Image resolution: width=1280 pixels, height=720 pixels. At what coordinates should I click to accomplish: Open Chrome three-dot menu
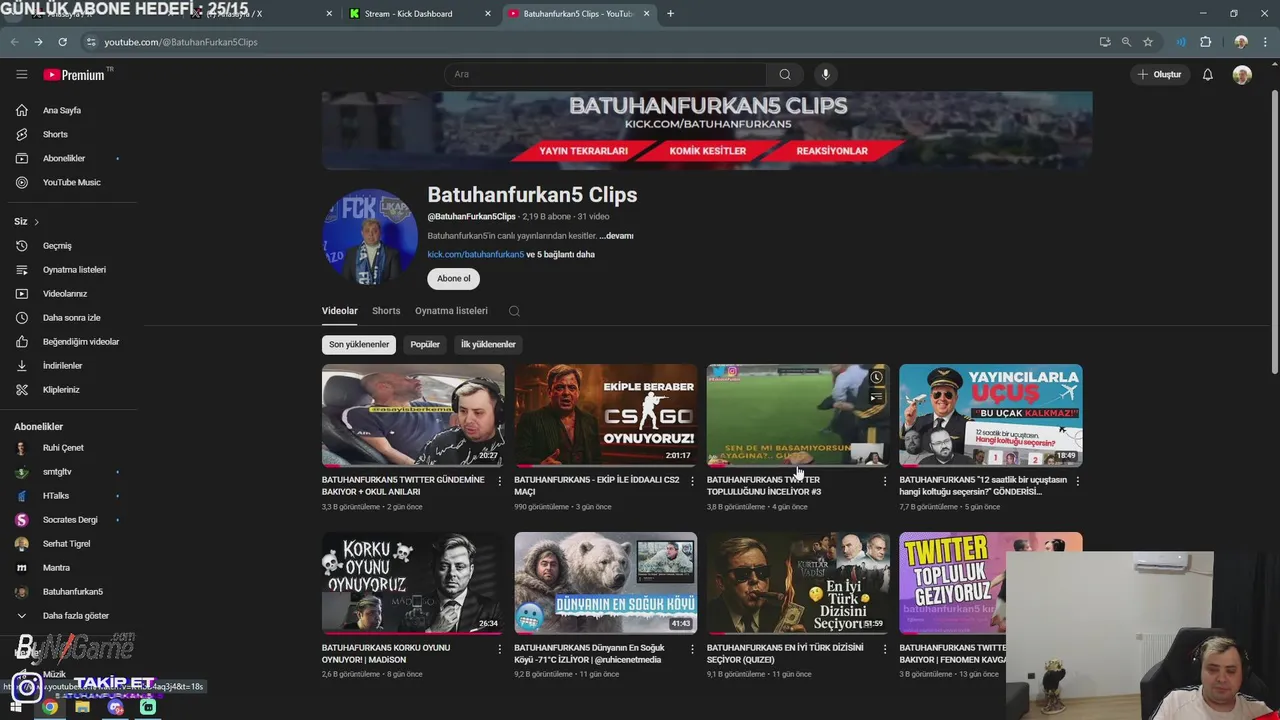click(1266, 42)
